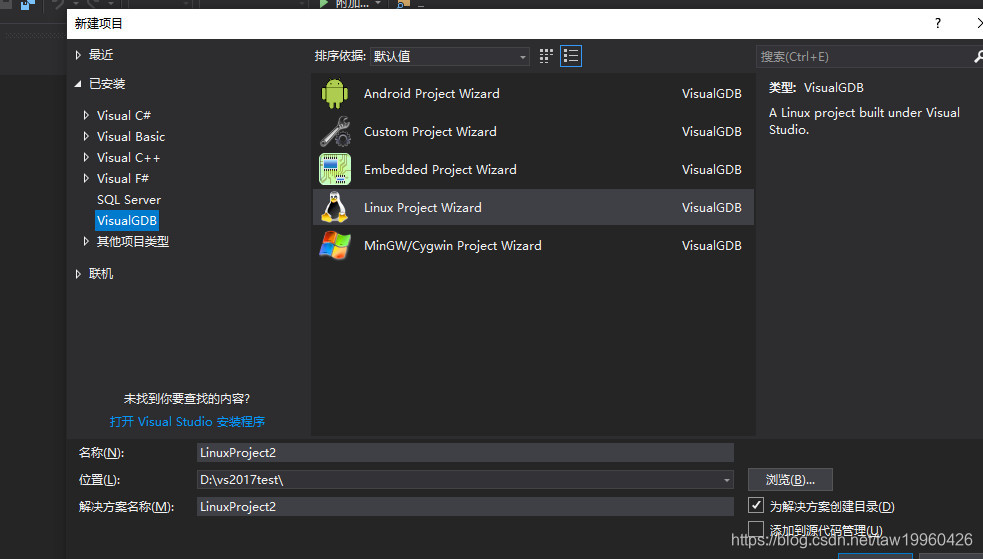
Task: Click the 浏览(B)... button
Action: [790, 479]
